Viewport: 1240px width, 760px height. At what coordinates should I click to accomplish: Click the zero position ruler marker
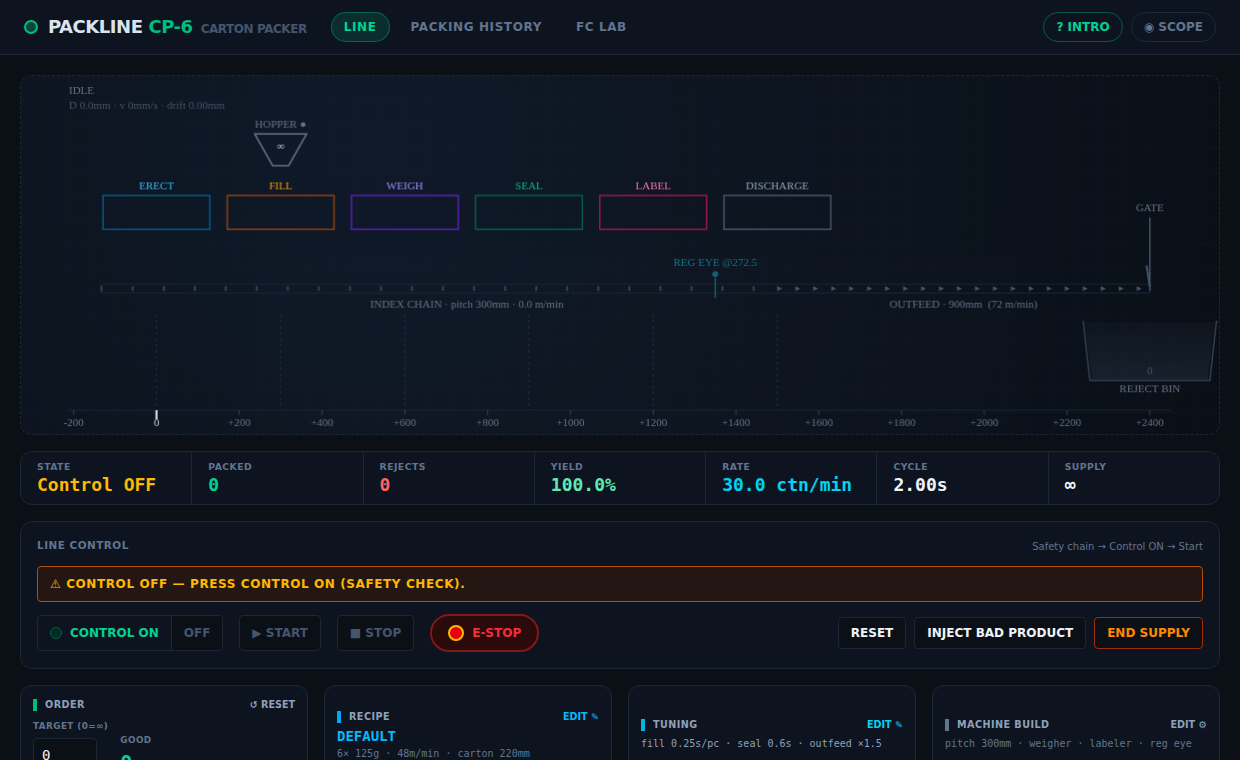[x=156, y=416]
